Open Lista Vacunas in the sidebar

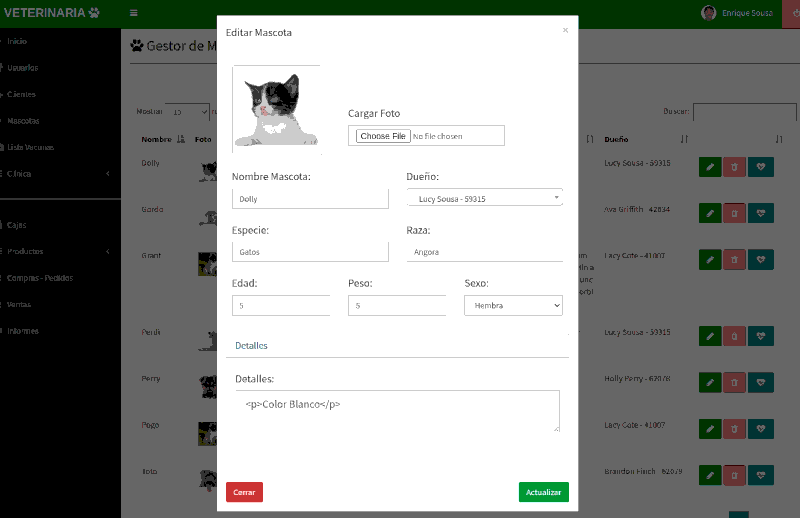coord(30,147)
